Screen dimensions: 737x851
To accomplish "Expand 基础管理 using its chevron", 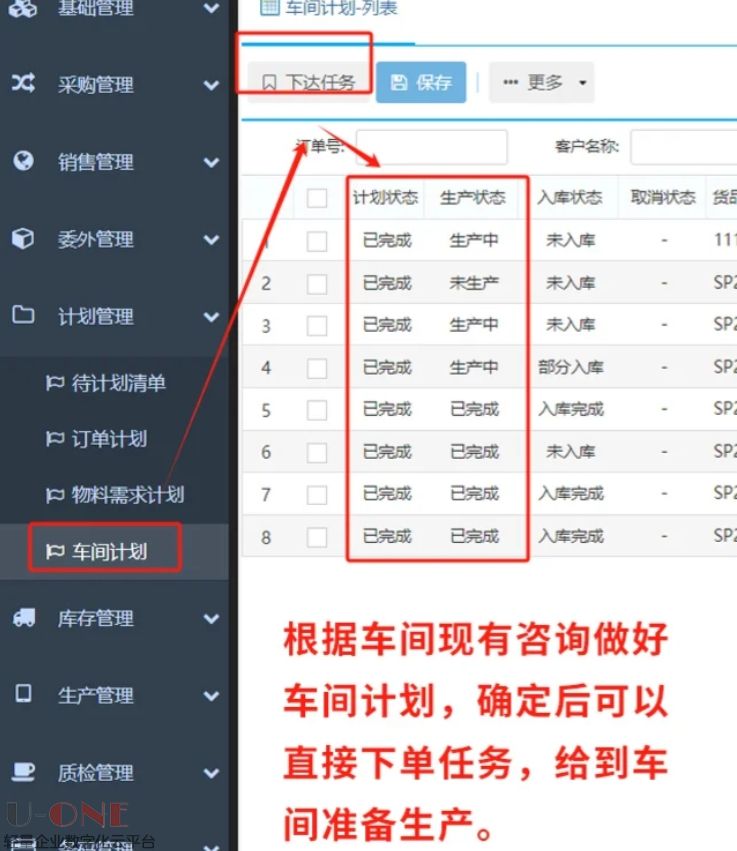I will coord(211,8).
